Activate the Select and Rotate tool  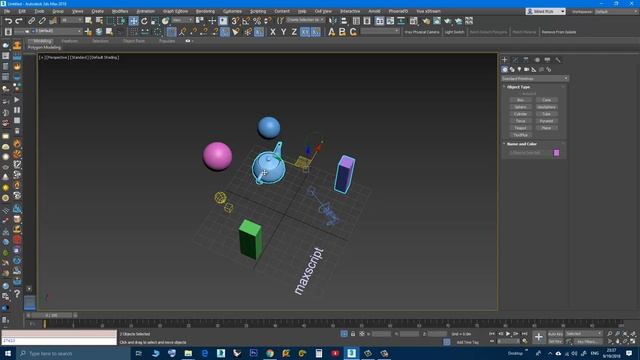click(x=144, y=21)
